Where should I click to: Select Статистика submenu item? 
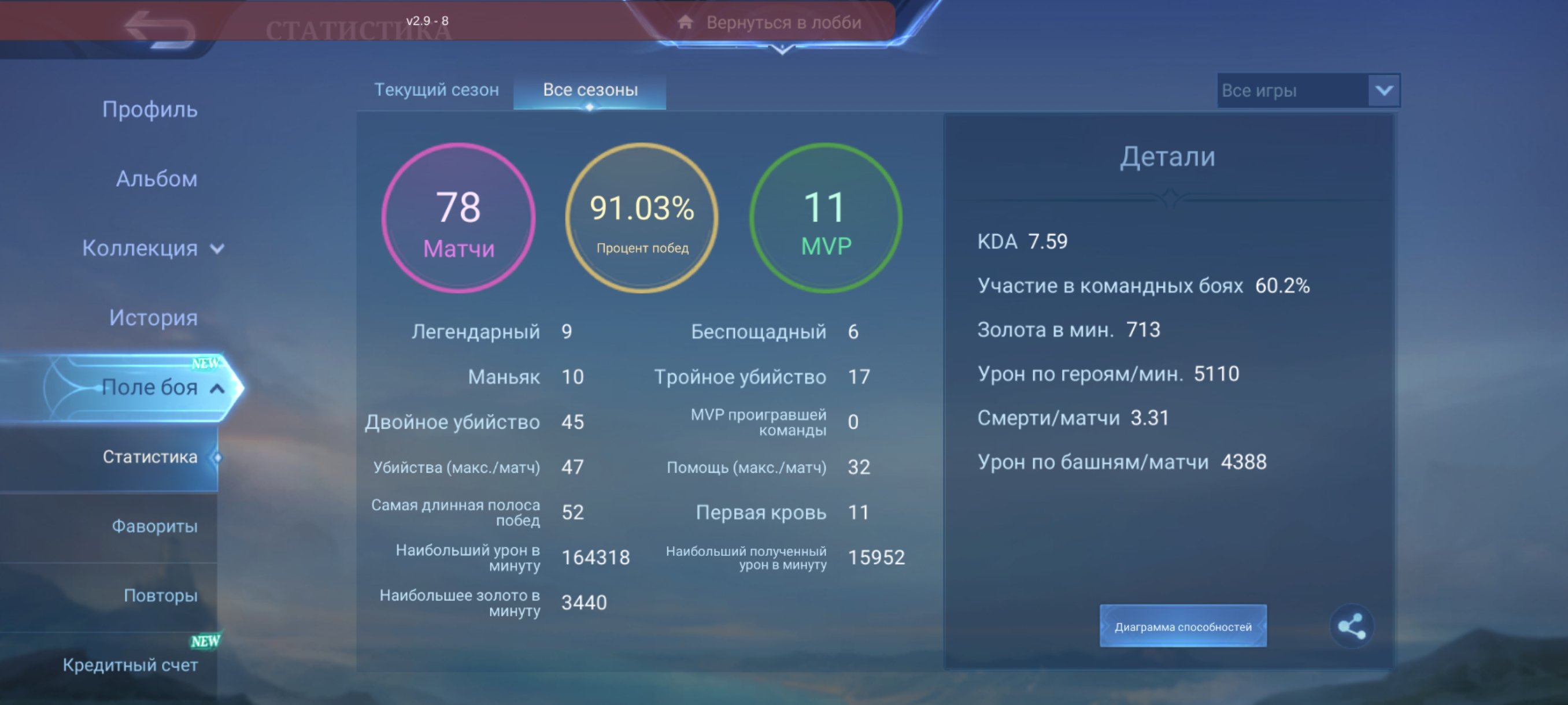coord(149,457)
